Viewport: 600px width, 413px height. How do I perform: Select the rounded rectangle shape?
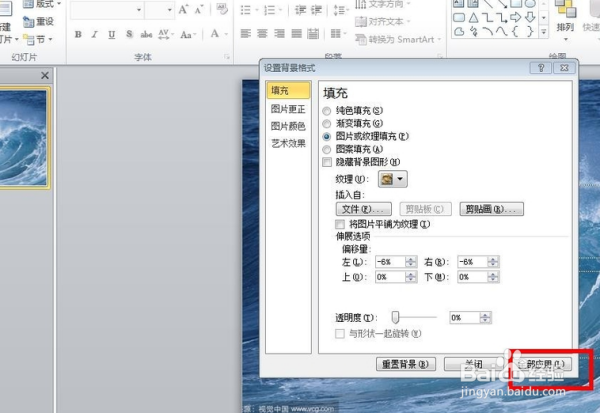(459, 17)
